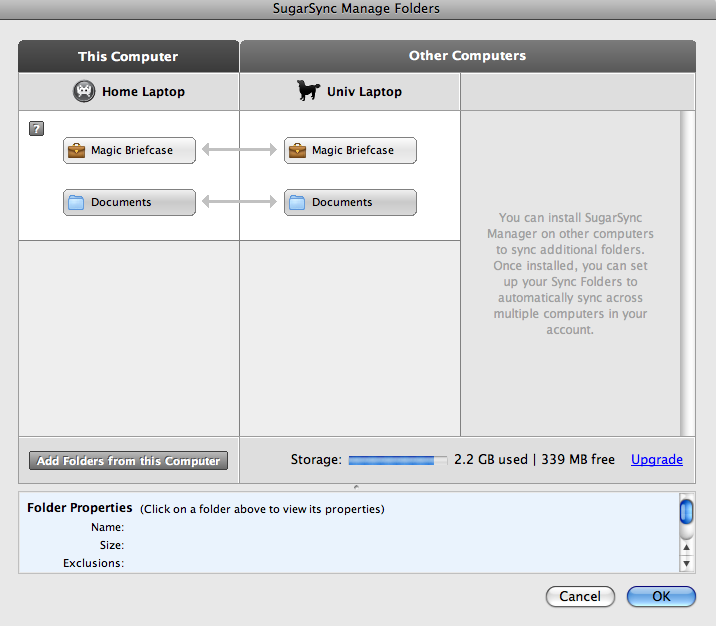The height and width of the screenshot is (626, 716).
Task: Click the storage usage progress bar
Action: pyautogui.click(x=398, y=460)
